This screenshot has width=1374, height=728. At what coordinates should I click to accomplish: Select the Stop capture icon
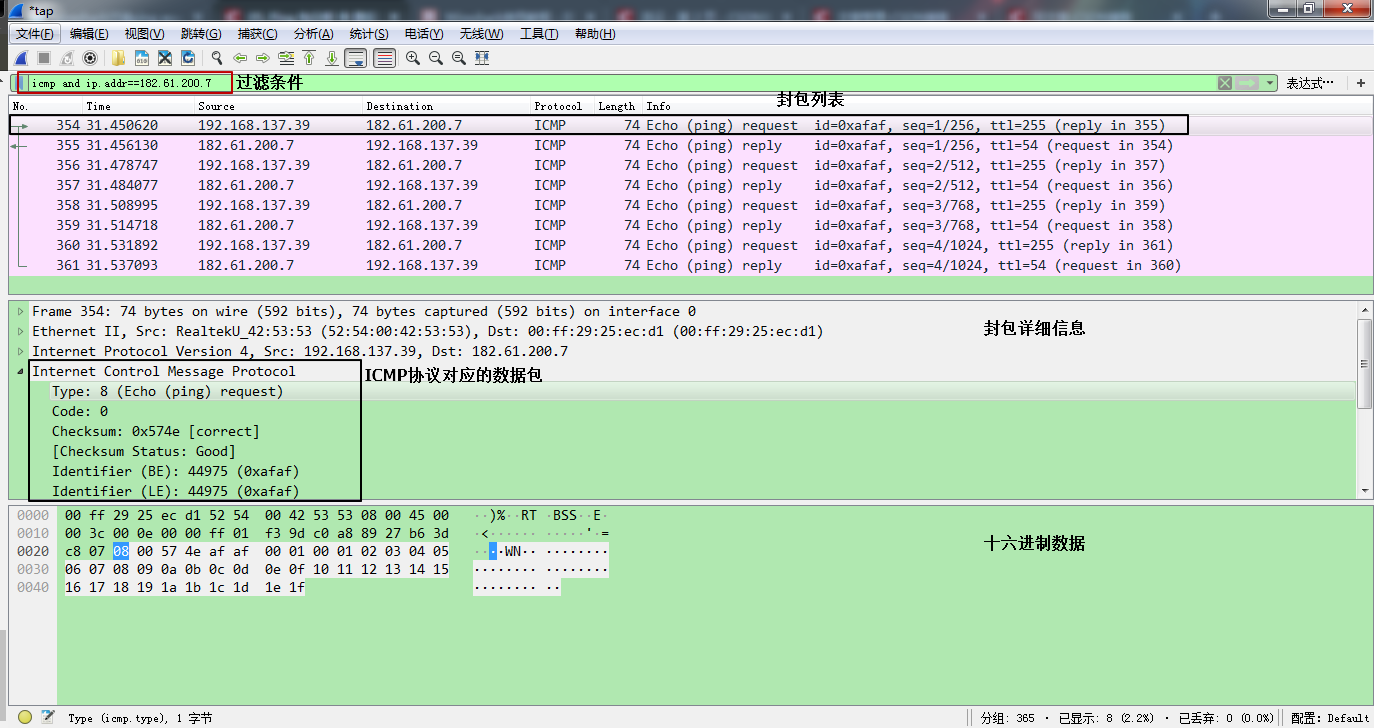click(42, 57)
